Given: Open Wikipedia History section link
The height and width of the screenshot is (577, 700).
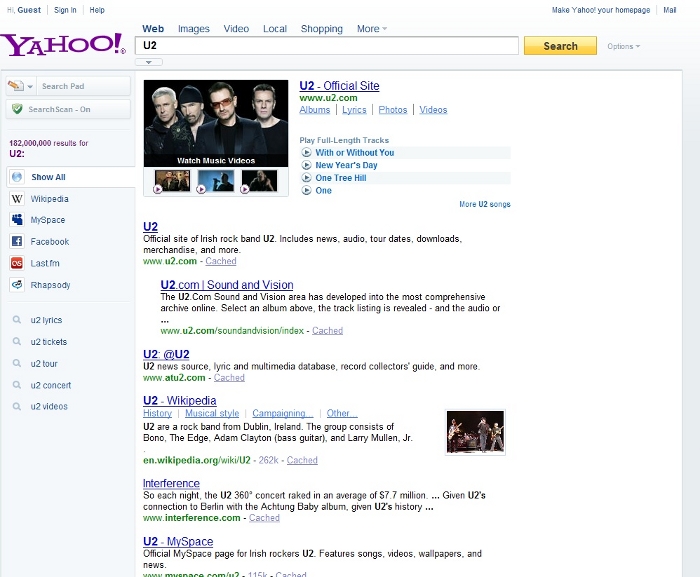Looking at the screenshot, I should pyautogui.click(x=157, y=413).
